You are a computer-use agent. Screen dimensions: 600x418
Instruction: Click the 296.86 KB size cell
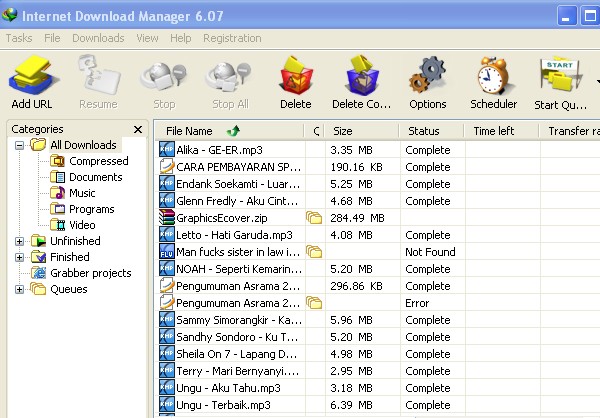pyautogui.click(x=356, y=286)
